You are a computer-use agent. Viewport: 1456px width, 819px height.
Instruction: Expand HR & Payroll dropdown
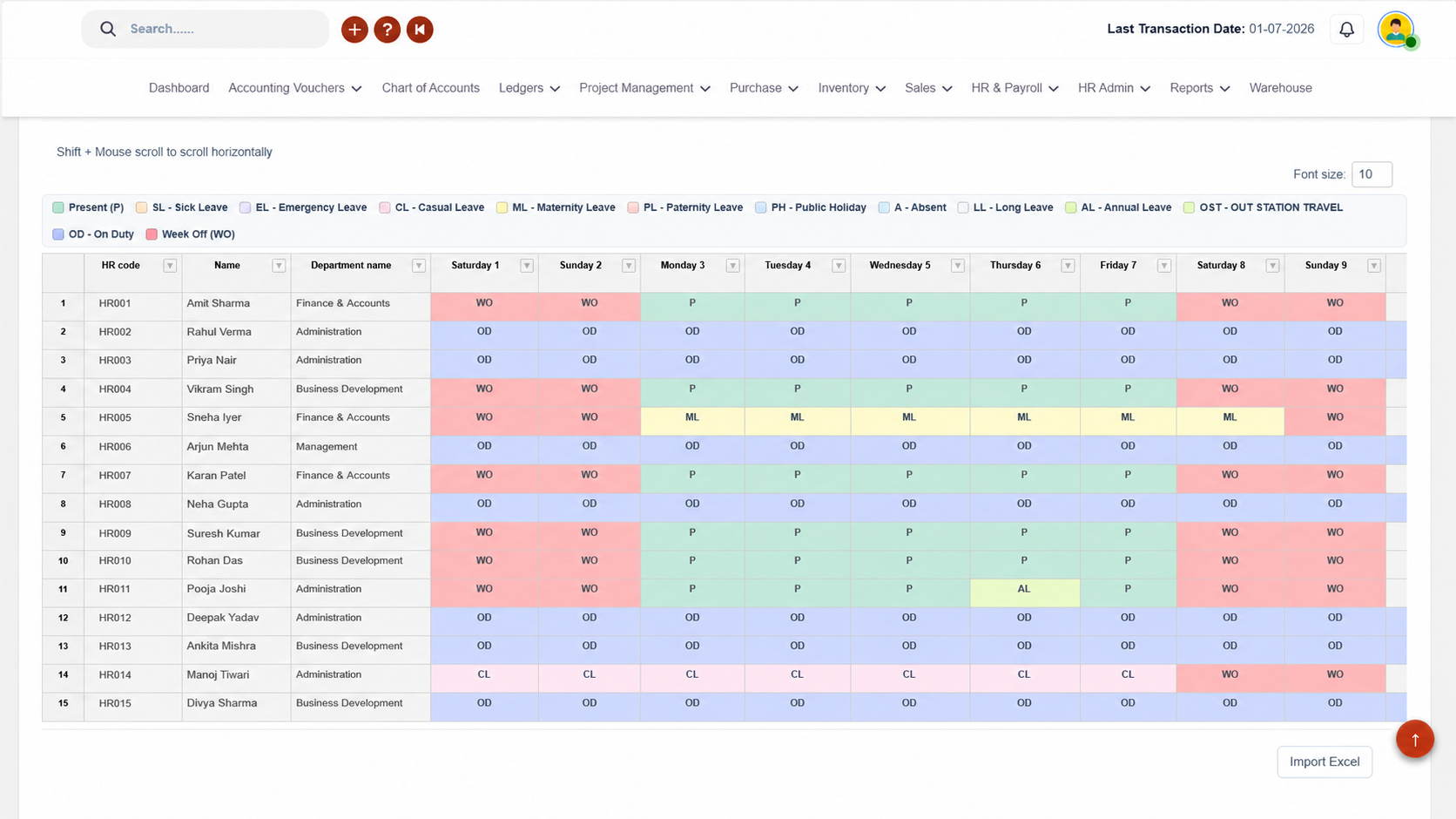click(1015, 88)
